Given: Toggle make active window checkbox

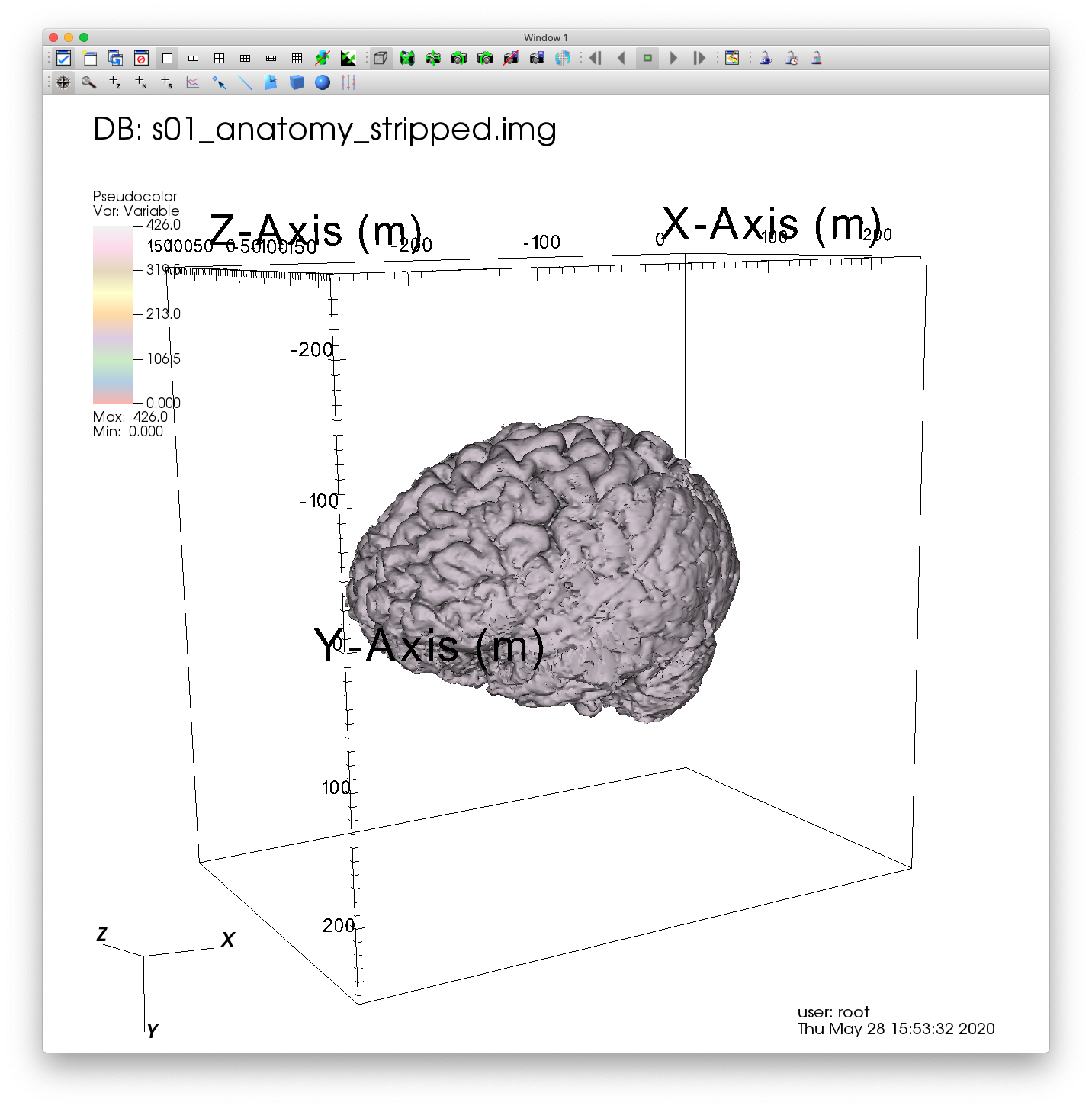Looking at the screenshot, I should [x=64, y=58].
